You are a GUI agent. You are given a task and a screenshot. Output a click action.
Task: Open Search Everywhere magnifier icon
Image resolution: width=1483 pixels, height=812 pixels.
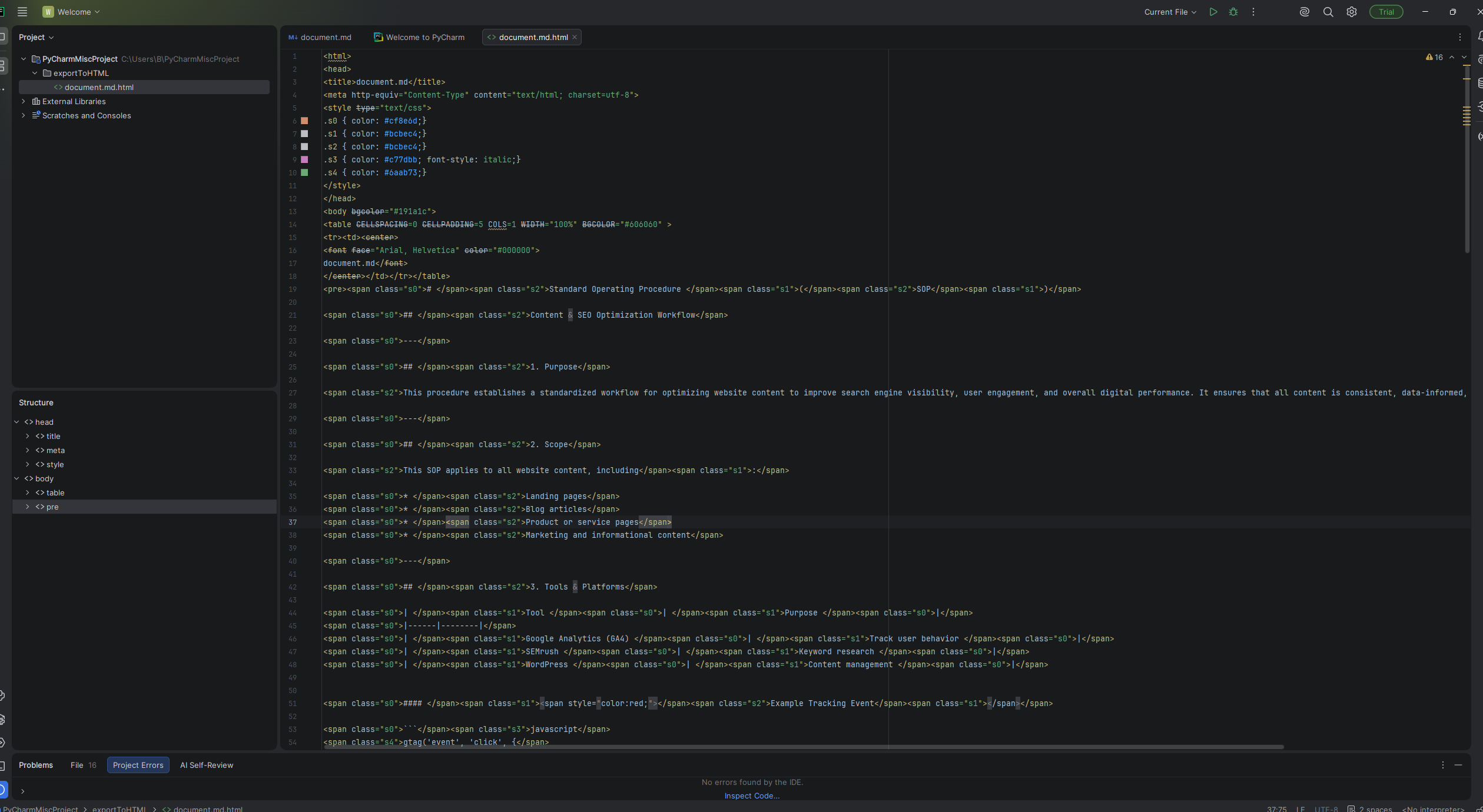[x=1328, y=12]
